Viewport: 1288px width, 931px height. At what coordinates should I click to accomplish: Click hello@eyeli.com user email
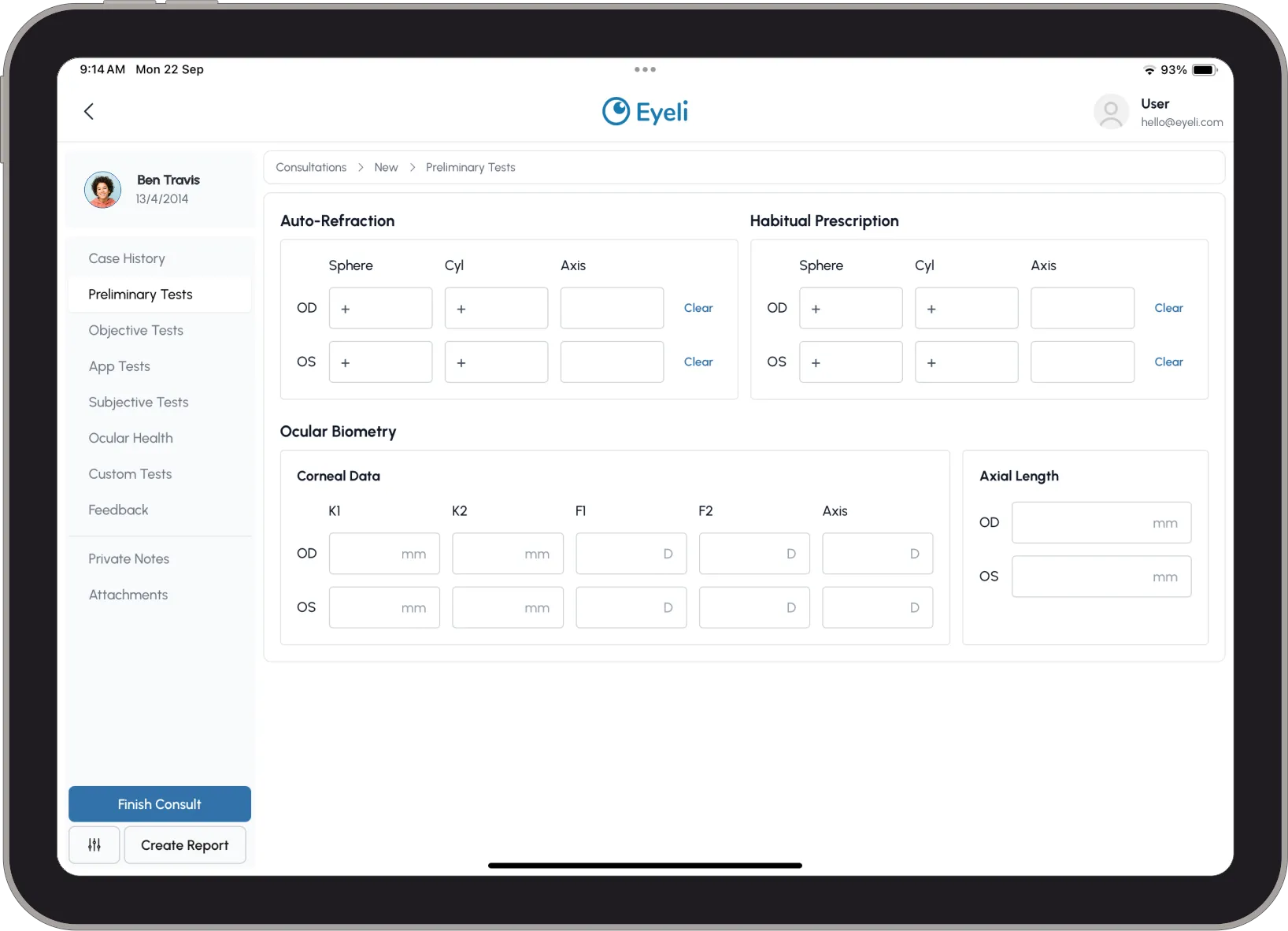coord(1182,122)
